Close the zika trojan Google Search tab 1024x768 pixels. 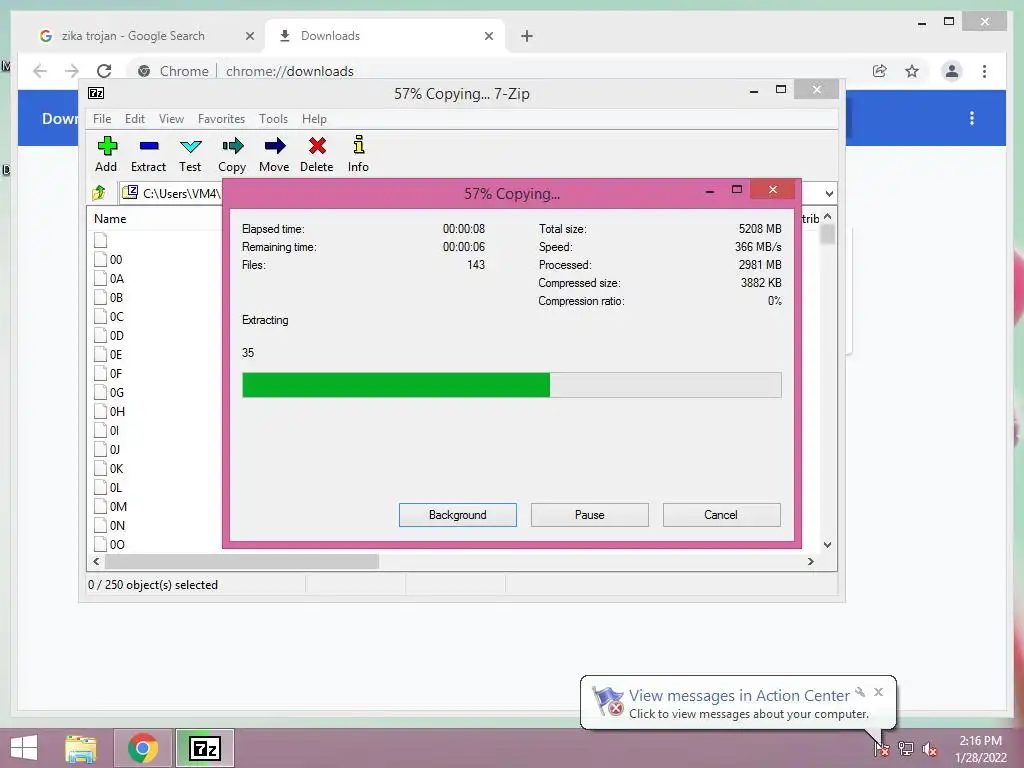(x=249, y=36)
